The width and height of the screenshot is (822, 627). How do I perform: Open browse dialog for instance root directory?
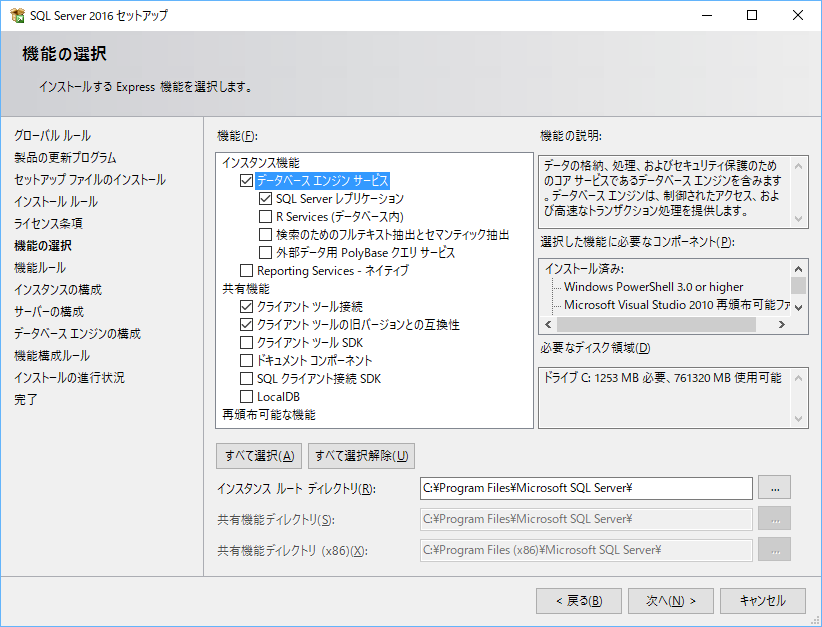(775, 488)
